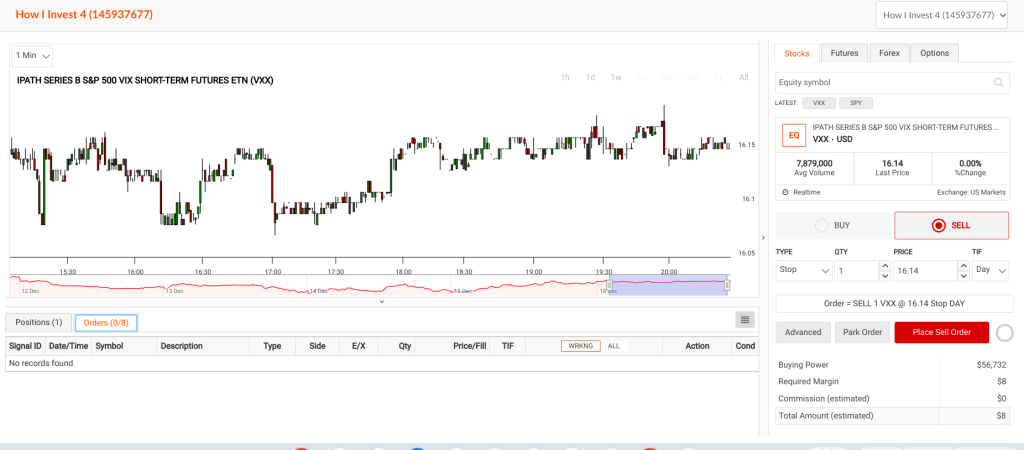Switch orders filter to ALL
Viewport: 1024px width, 450px height.
click(614, 346)
